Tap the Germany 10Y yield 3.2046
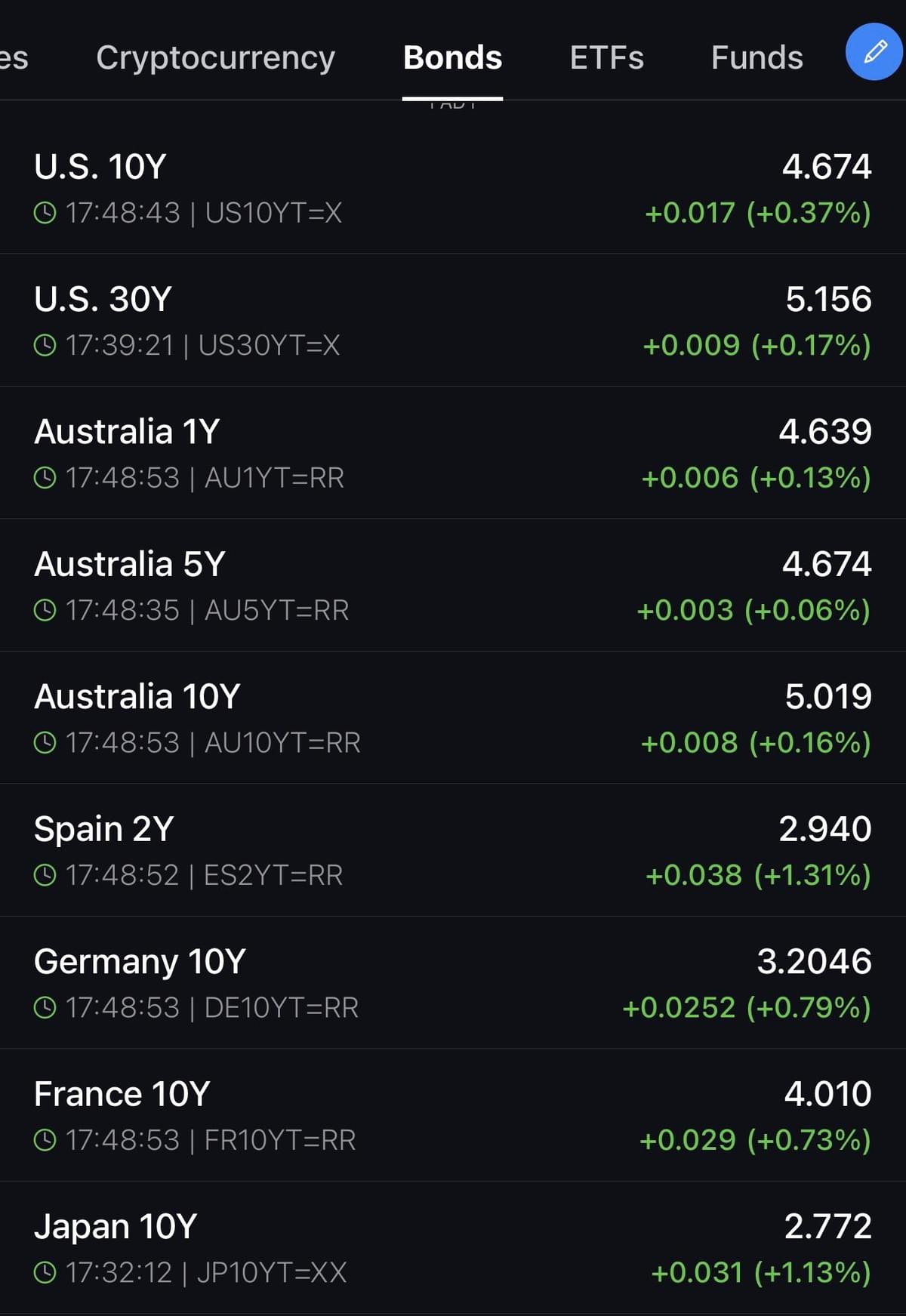 tap(814, 961)
